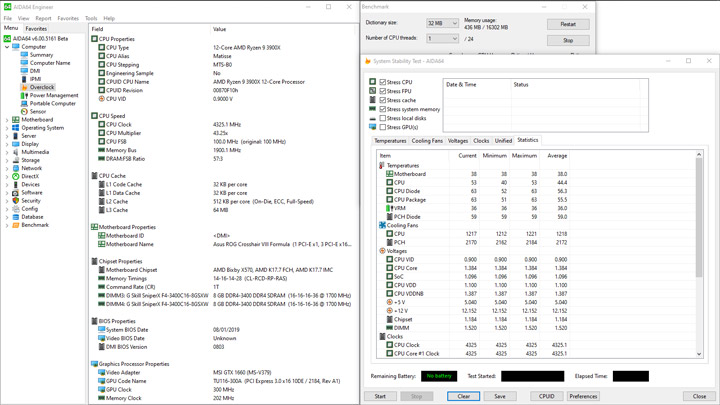Click the Overclock icon in the tree
Image resolution: width=720 pixels, height=405 pixels.
pyautogui.click(x=24, y=87)
